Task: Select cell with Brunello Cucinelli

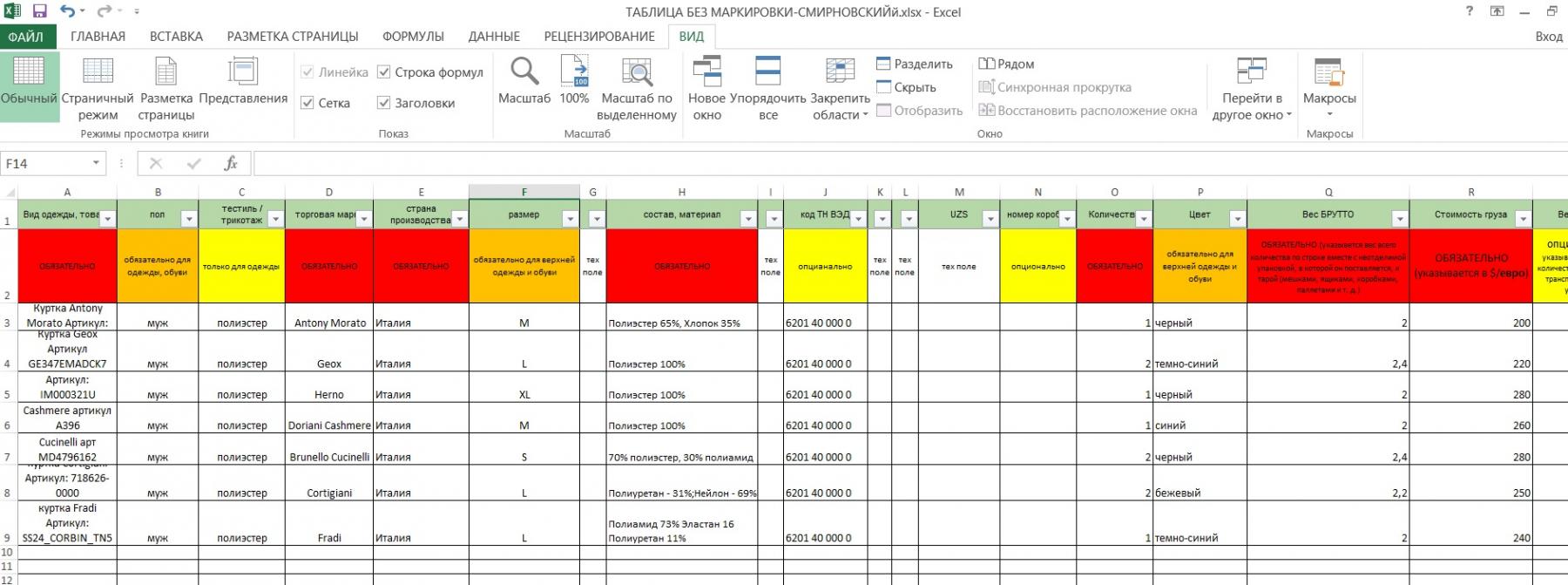Action: coord(329,449)
